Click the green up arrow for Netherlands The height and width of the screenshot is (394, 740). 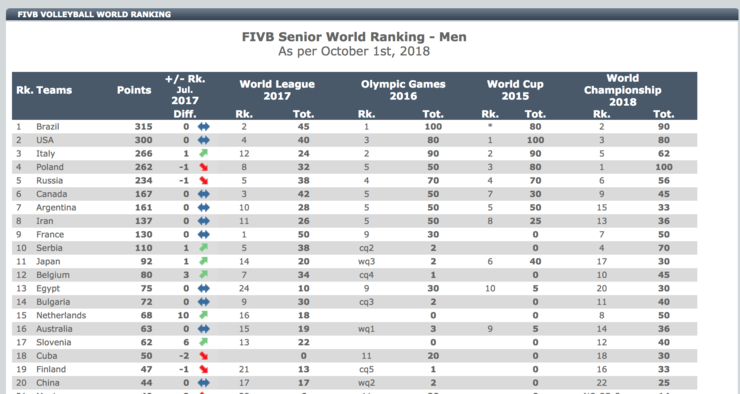[203, 315]
